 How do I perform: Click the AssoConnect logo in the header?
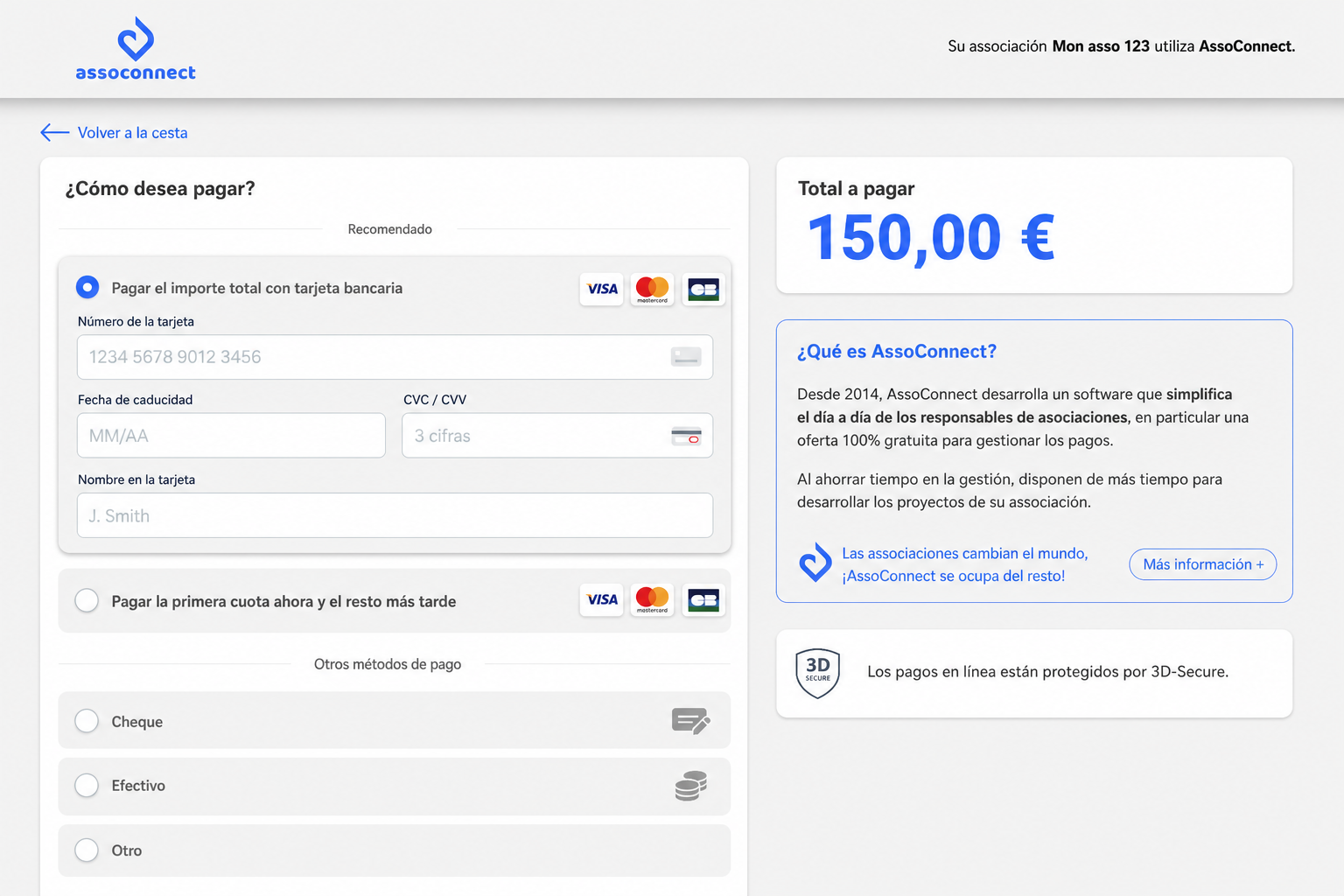click(x=136, y=49)
